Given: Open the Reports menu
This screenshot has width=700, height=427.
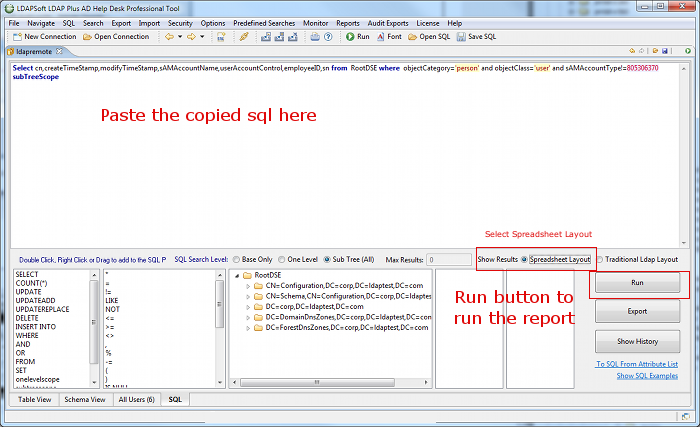Looking at the screenshot, I should [348, 23].
